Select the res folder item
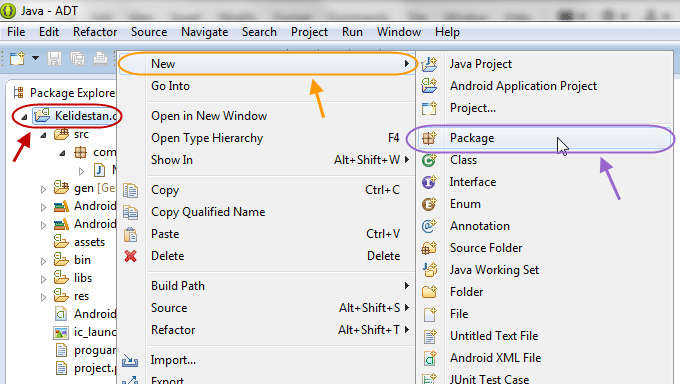 [x=81, y=296]
